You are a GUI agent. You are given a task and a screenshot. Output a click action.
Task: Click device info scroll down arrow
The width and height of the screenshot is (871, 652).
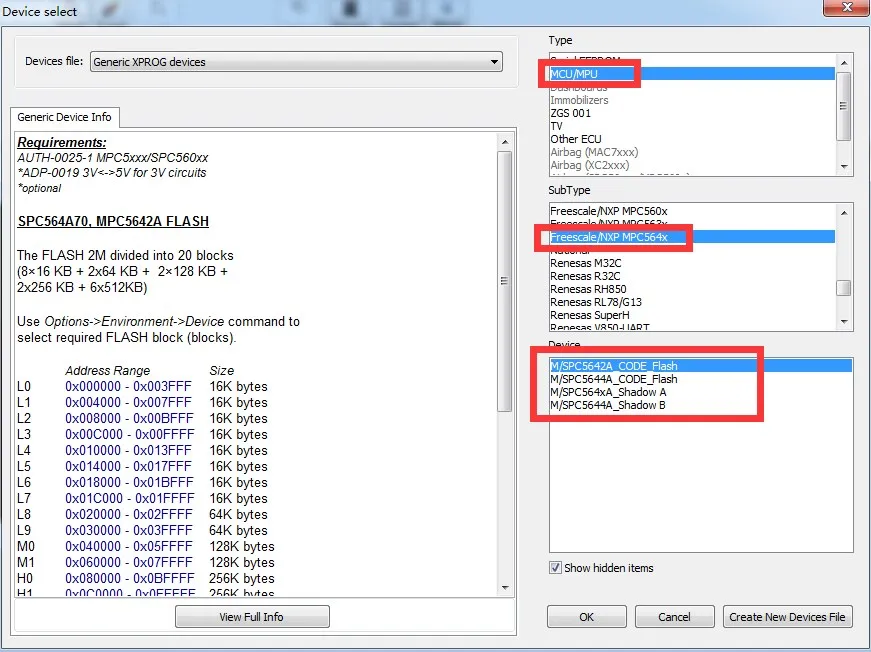505,588
